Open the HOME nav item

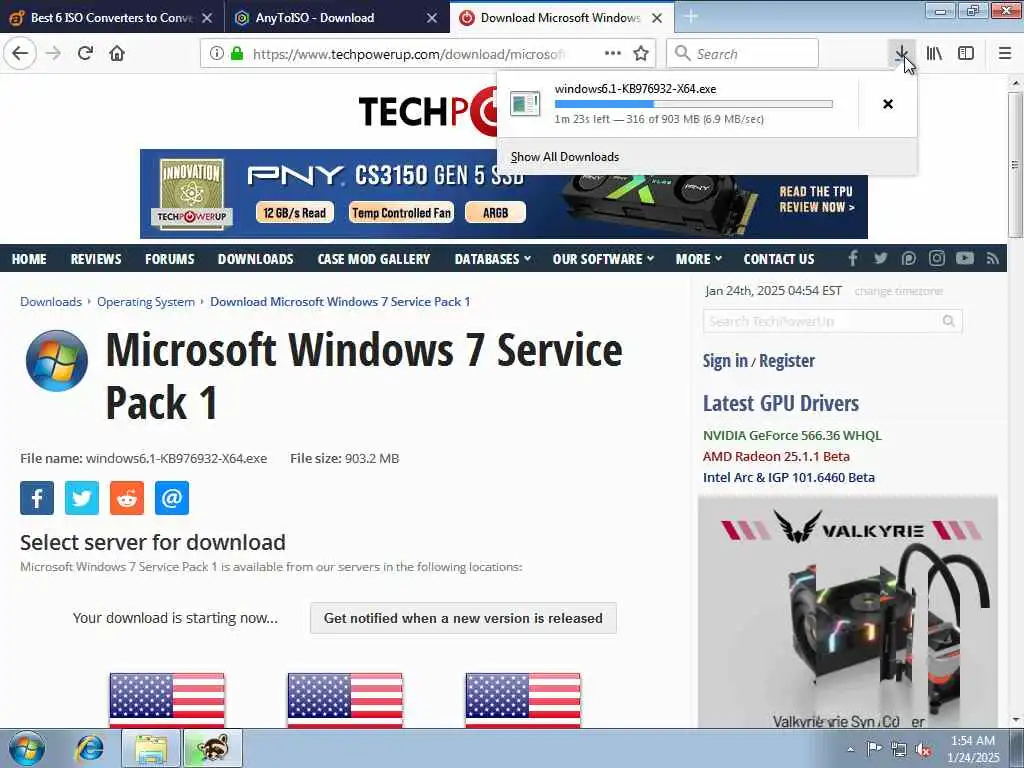[x=29, y=259]
